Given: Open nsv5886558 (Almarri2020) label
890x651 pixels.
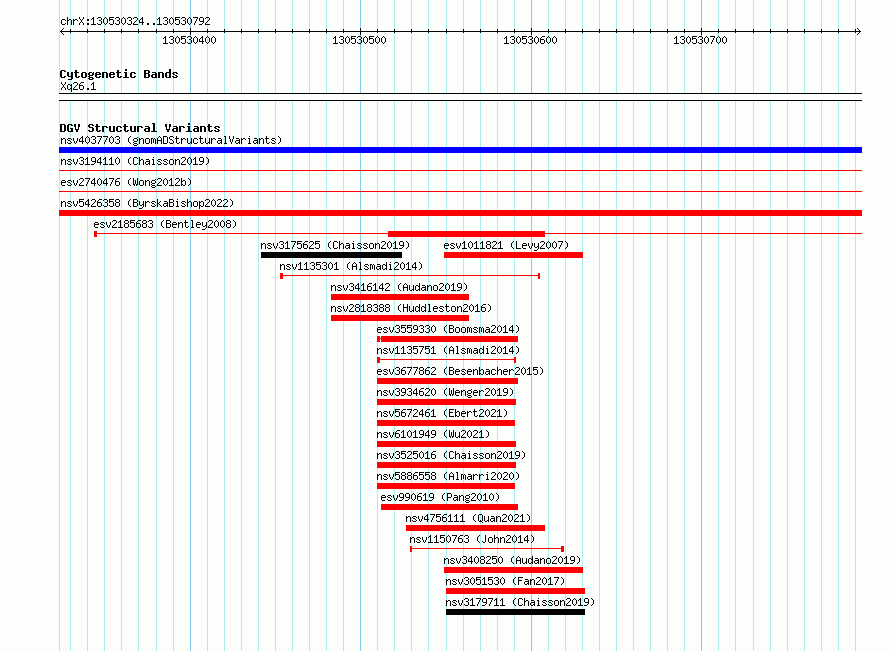Looking at the screenshot, I should tap(448, 476).
